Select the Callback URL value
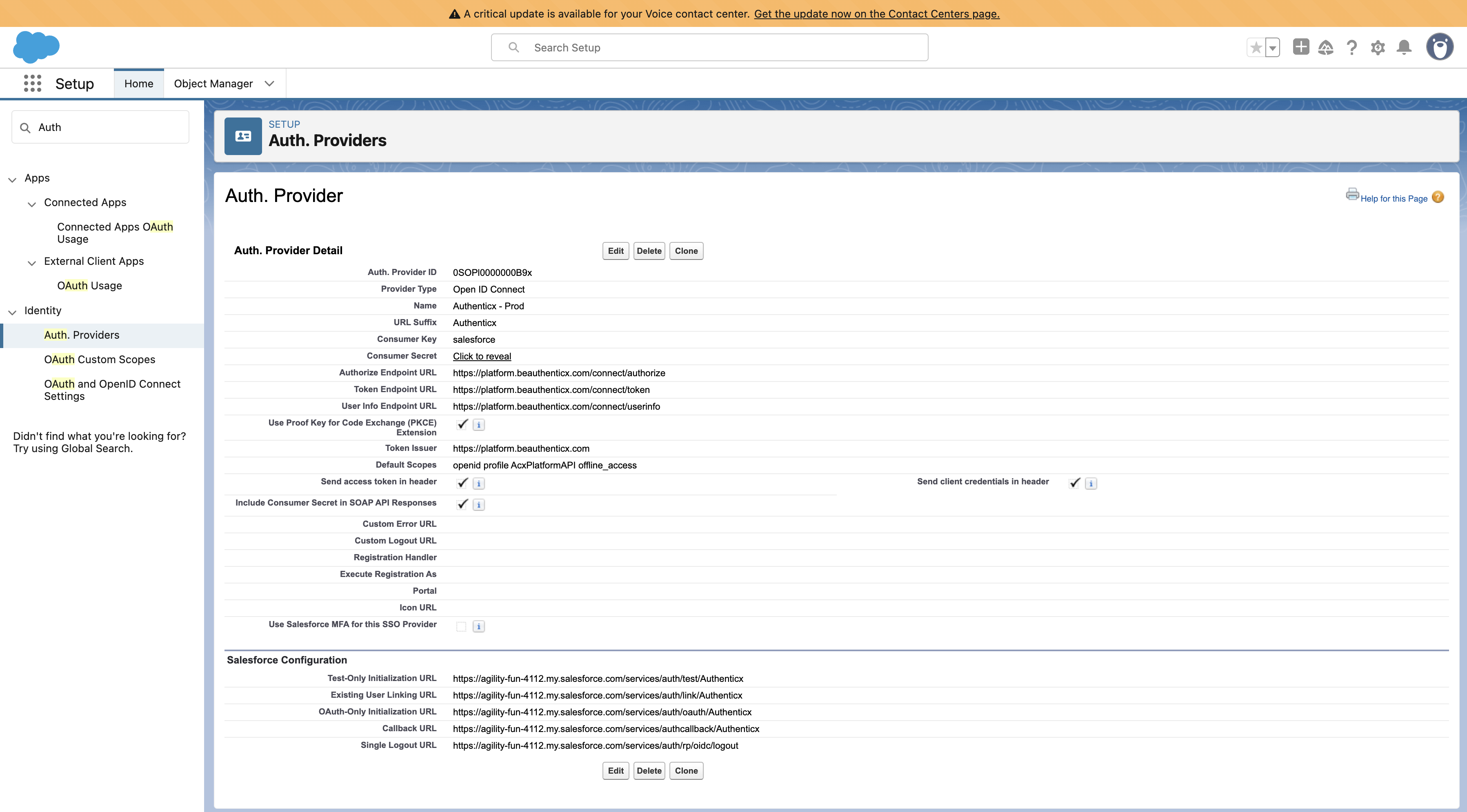This screenshot has height=812, width=1467. [x=606, y=729]
